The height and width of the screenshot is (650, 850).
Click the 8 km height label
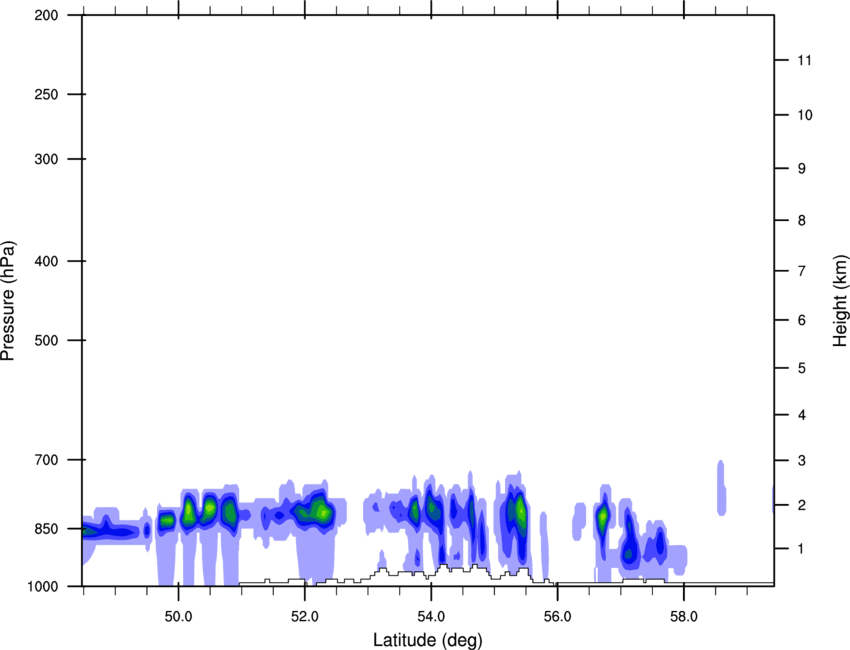click(x=802, y=221)
